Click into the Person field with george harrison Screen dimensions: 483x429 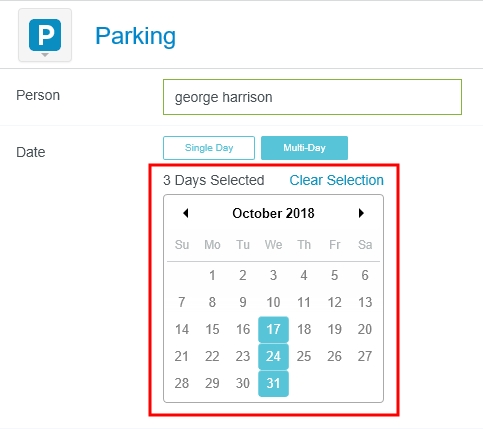pos(312,97)
